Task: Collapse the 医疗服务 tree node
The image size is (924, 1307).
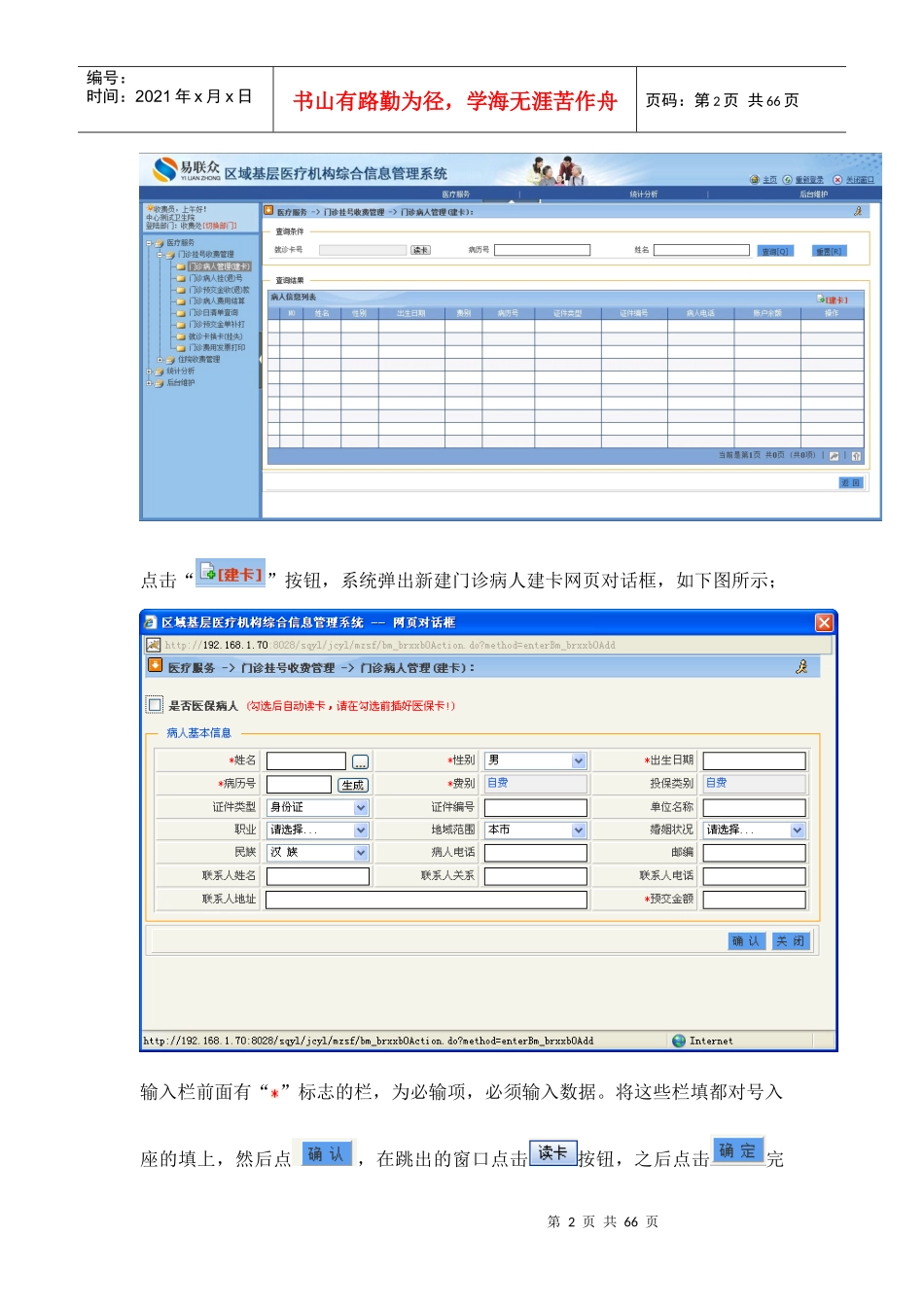Action: click(x=149, y=243)
